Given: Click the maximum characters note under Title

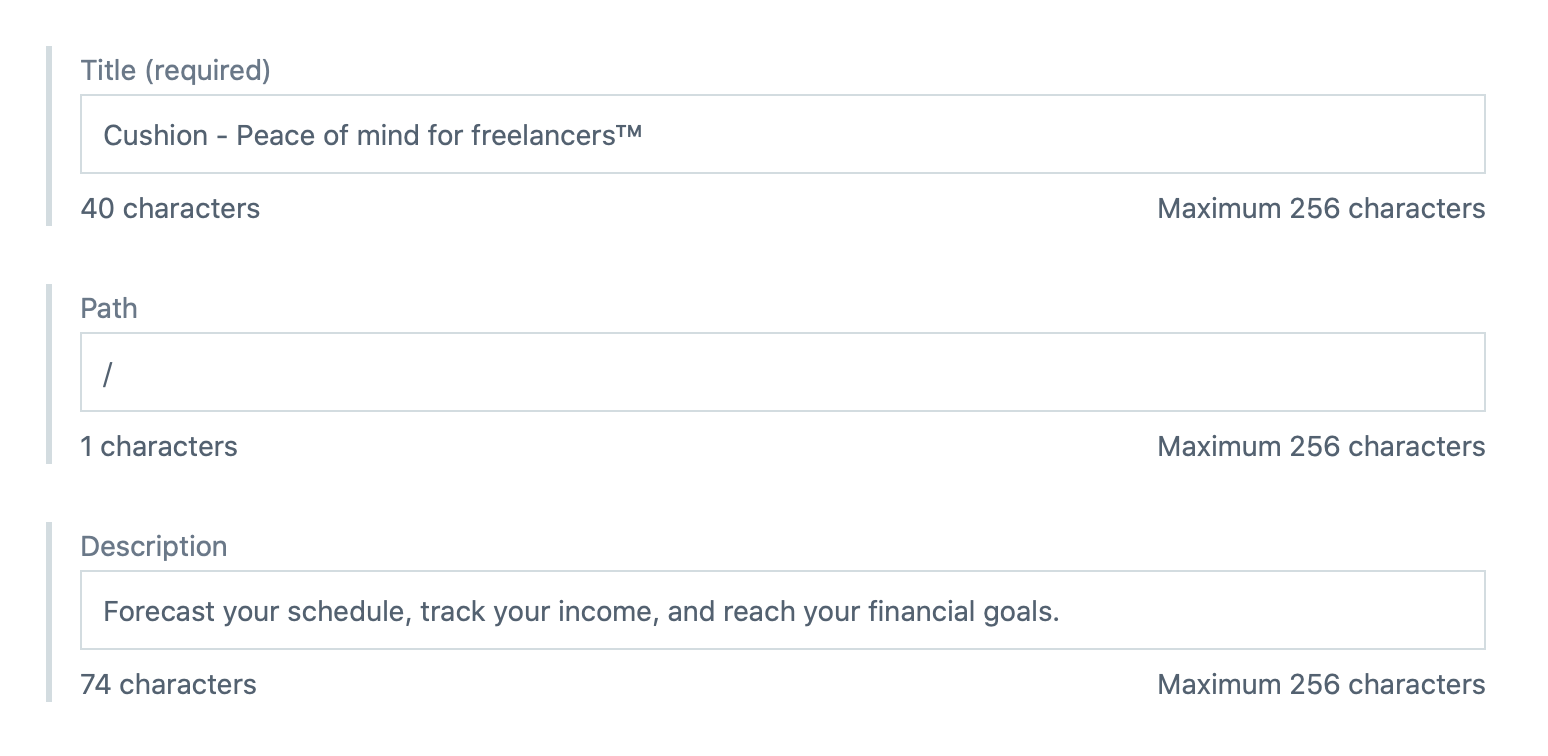Looking at the screenshot, I should click(x=1320, y=208).
